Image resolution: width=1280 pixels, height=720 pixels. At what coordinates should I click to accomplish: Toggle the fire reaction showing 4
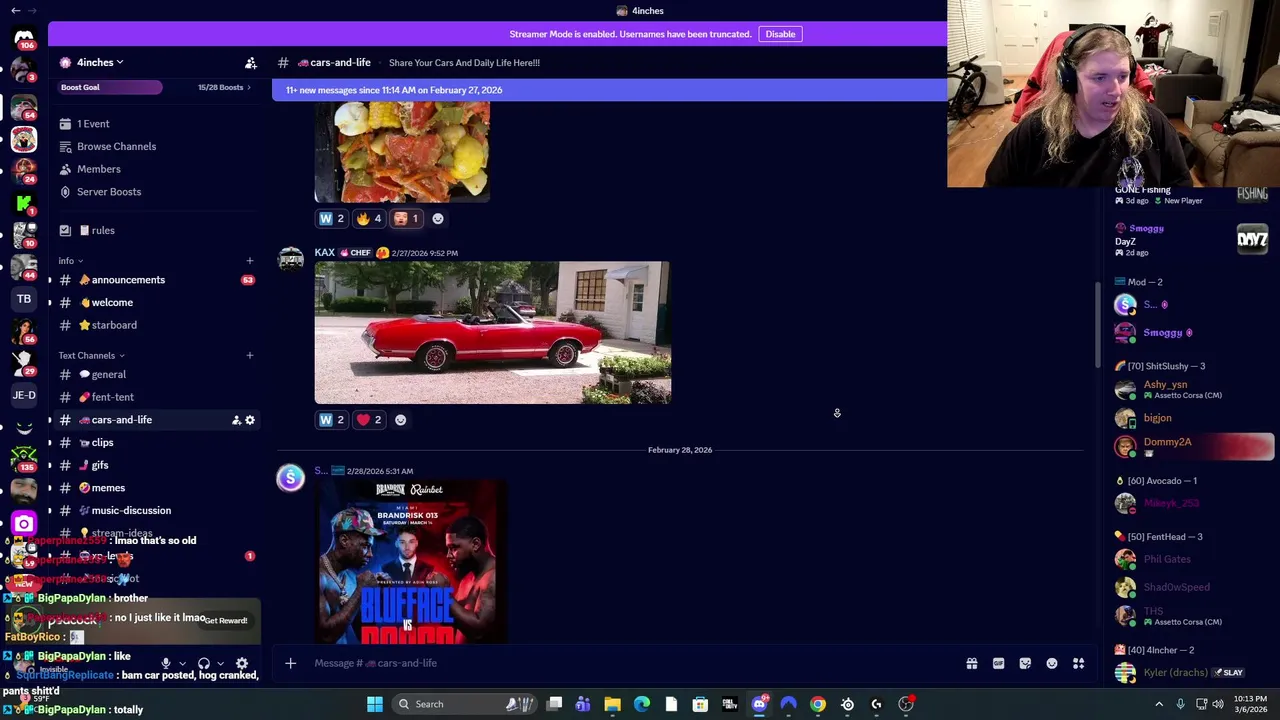pos(369,219)
